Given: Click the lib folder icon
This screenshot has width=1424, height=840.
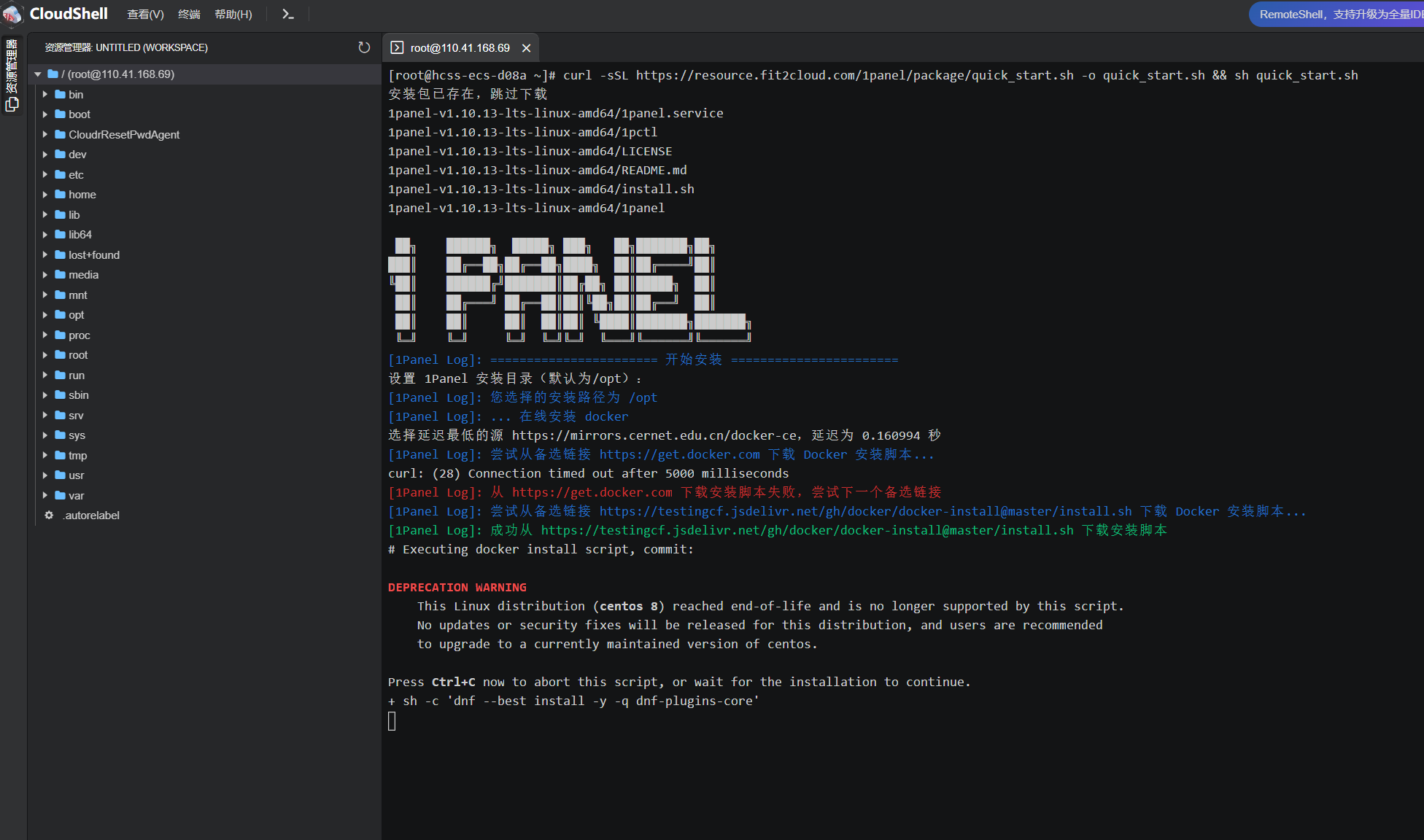Looking at the screenshot, I should (61, 214).
